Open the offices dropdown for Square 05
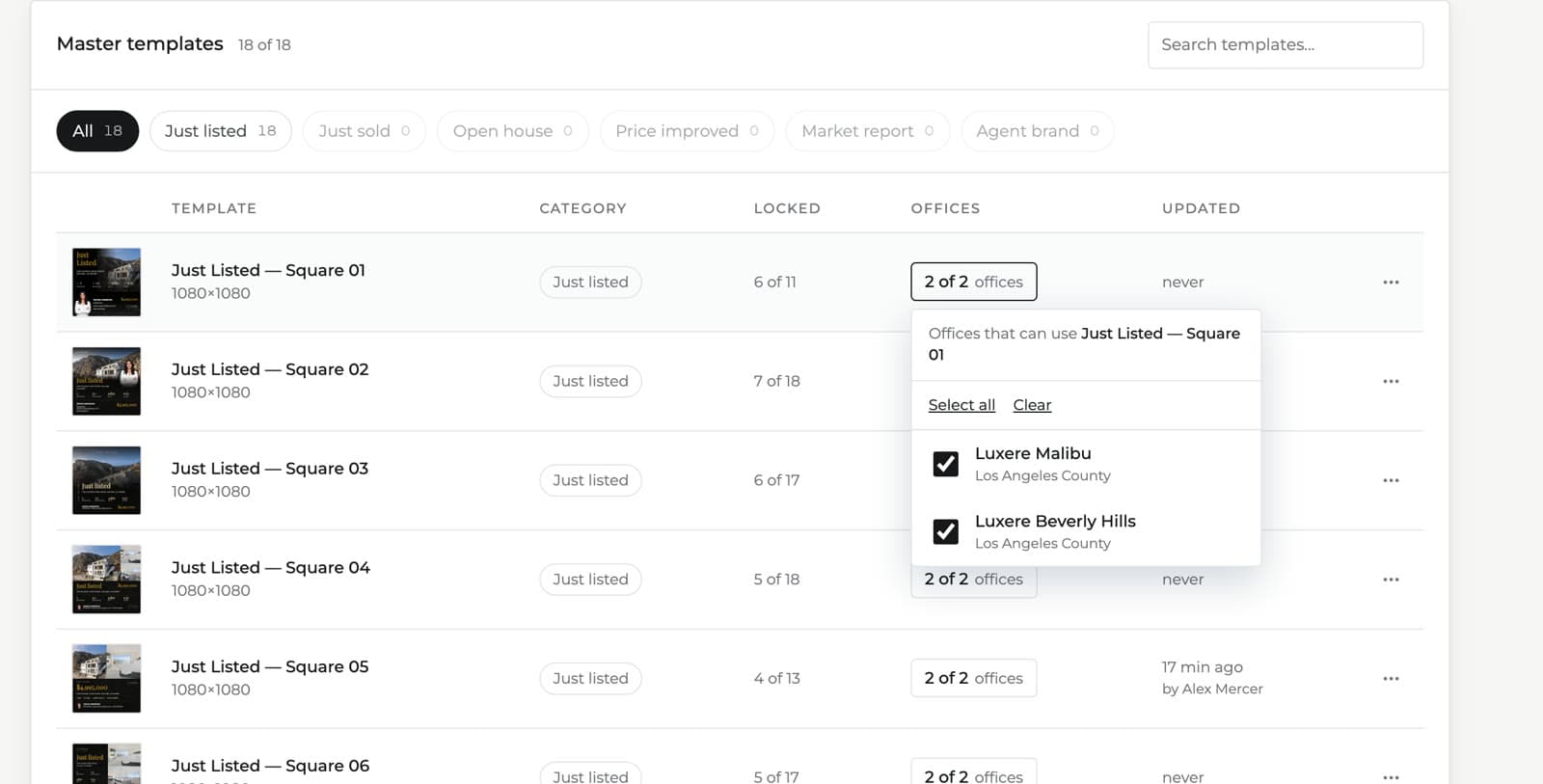 (974, 678)
